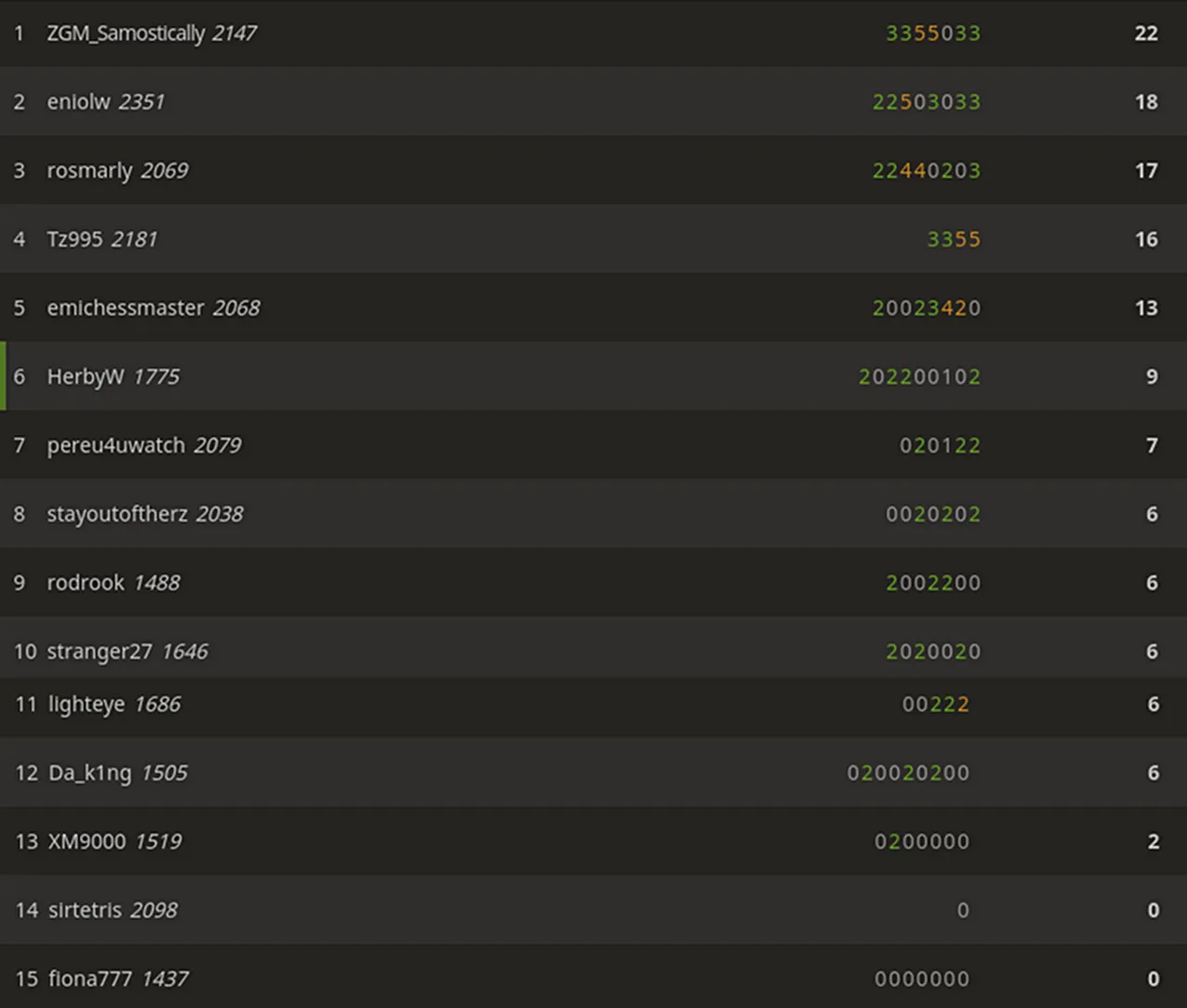Click stayoutoftherz in the list

pos(117,514)
